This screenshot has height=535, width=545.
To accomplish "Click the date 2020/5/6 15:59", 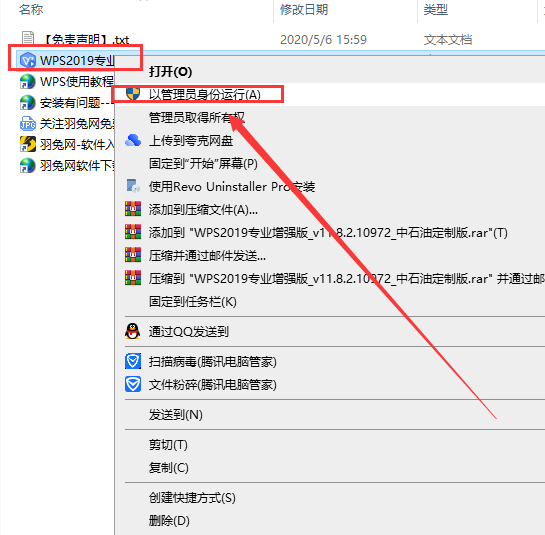I will pos(323,40).
